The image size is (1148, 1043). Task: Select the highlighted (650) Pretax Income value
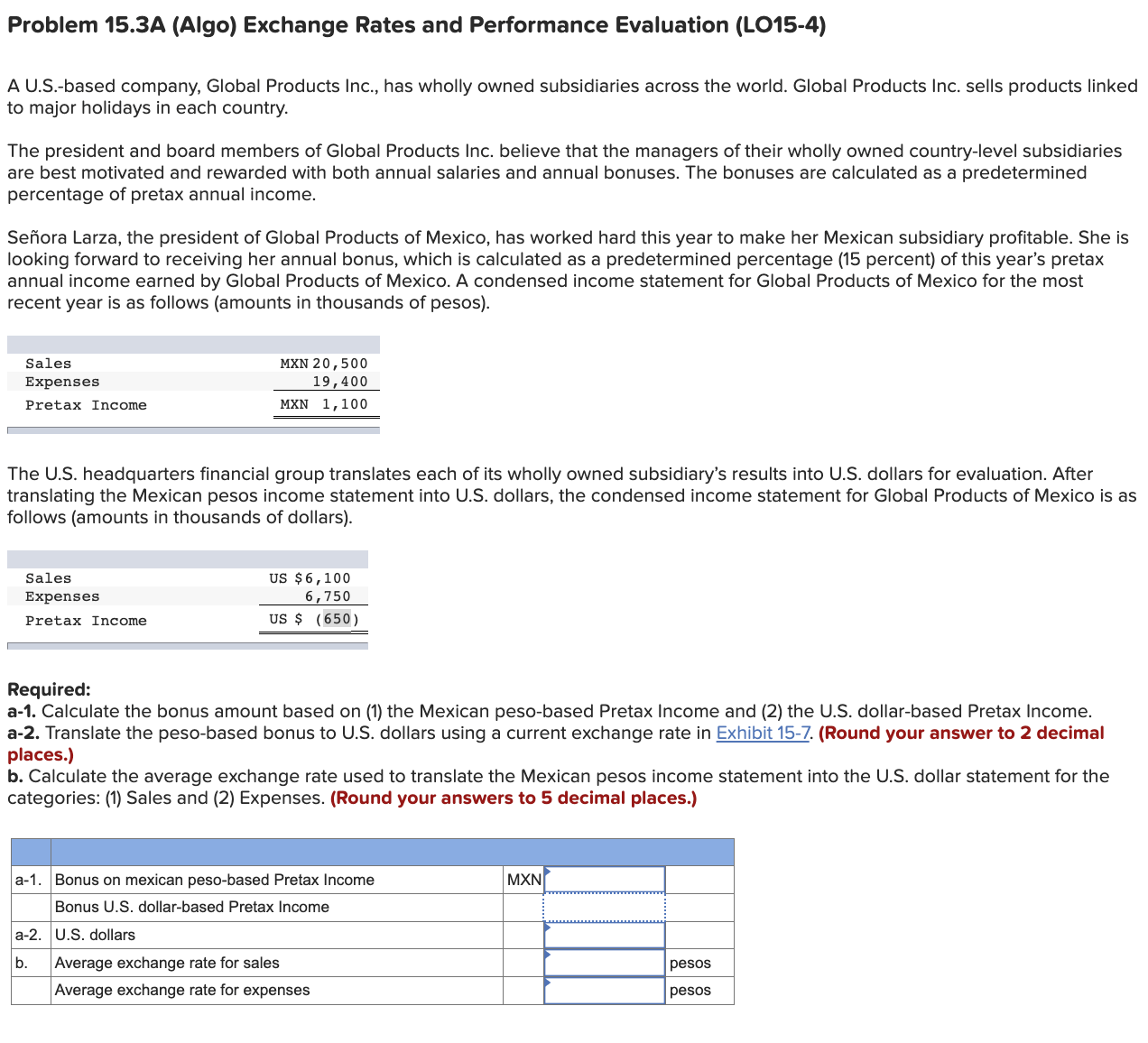[336, 619]
